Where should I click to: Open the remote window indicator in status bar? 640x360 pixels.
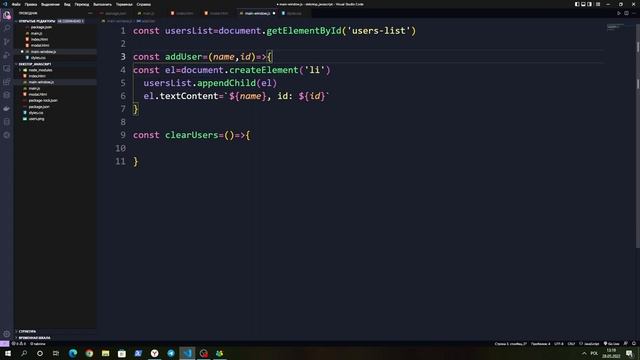pyautogui.click(x=4, y=344)
